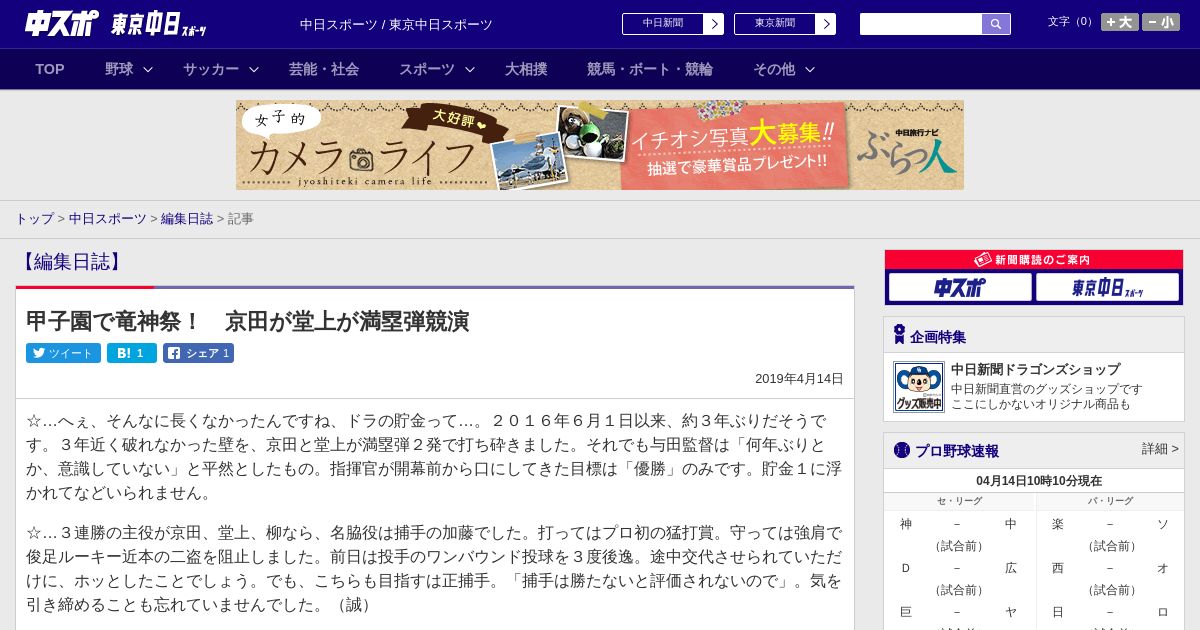Expand the サッカー dropdown chevron
Viewport: 1200px width, 630px height.
pos(254,69)
